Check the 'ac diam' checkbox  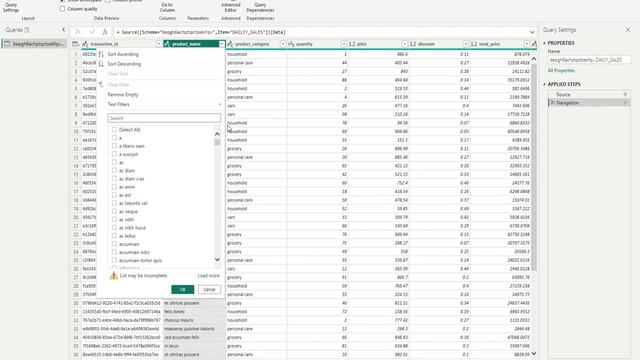tap(114, 170)
